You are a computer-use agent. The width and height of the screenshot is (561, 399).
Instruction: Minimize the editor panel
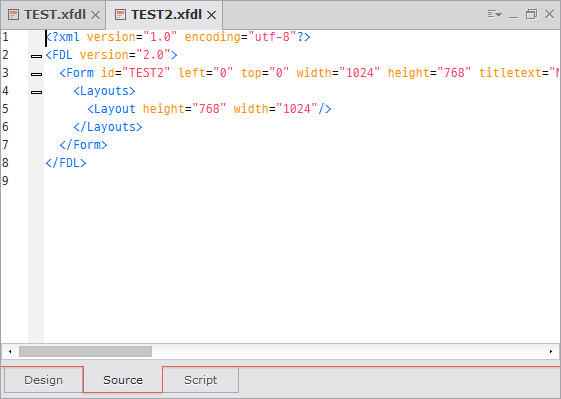click(513, 15)
